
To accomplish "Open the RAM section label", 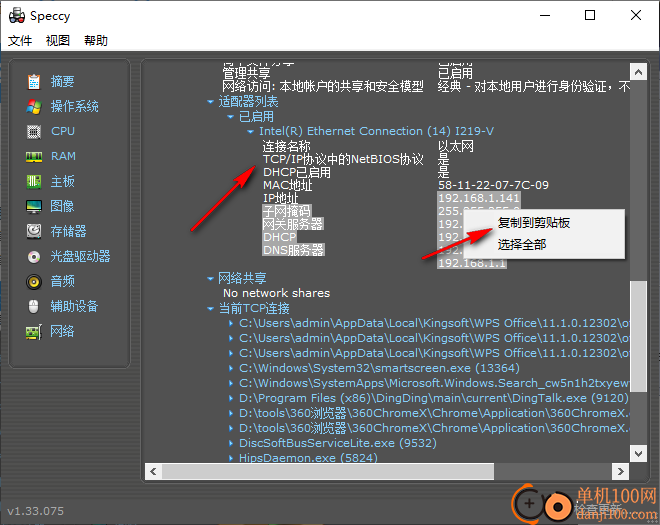I will 63,157.
